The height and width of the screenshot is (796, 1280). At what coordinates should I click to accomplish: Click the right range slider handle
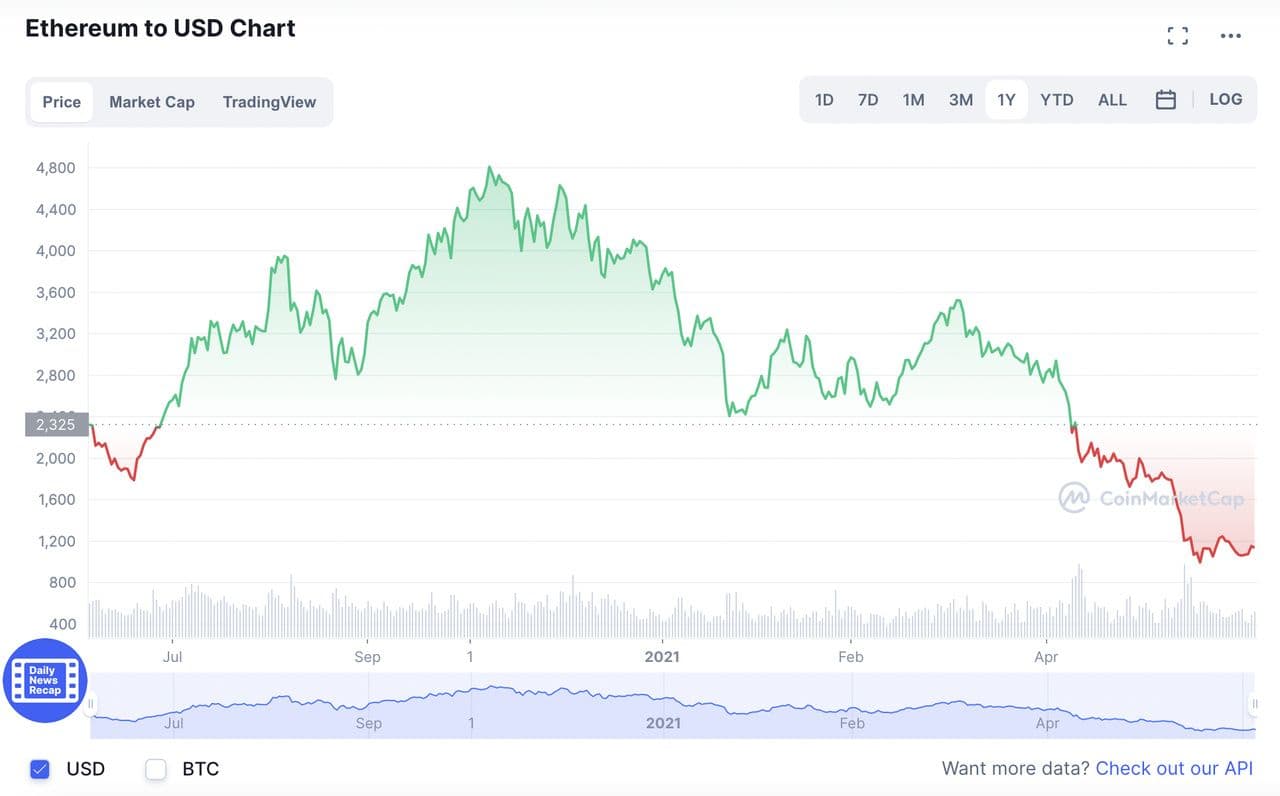(x=1254, y=704)
